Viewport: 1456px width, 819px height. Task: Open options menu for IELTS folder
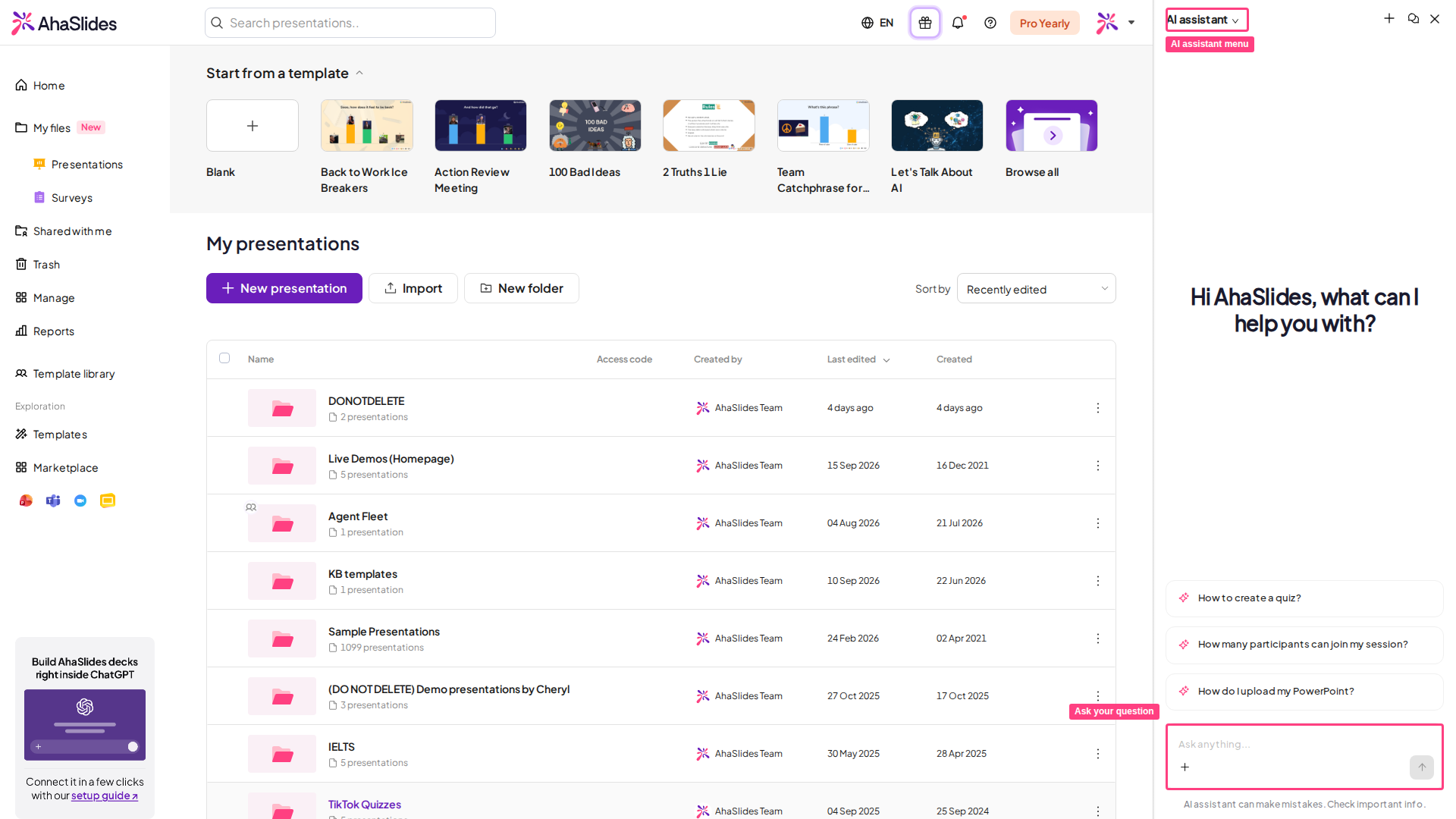pyautogui.click(x=1097, y=754)
